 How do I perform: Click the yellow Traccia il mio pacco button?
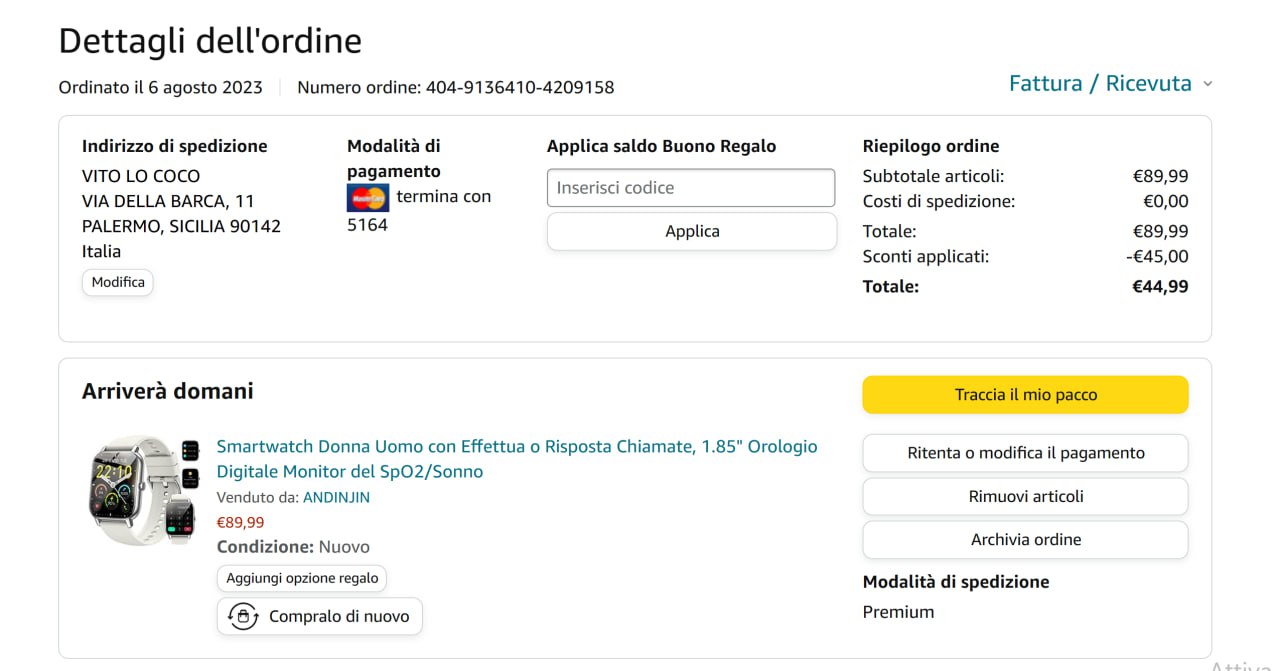[x=1025, y=395]
